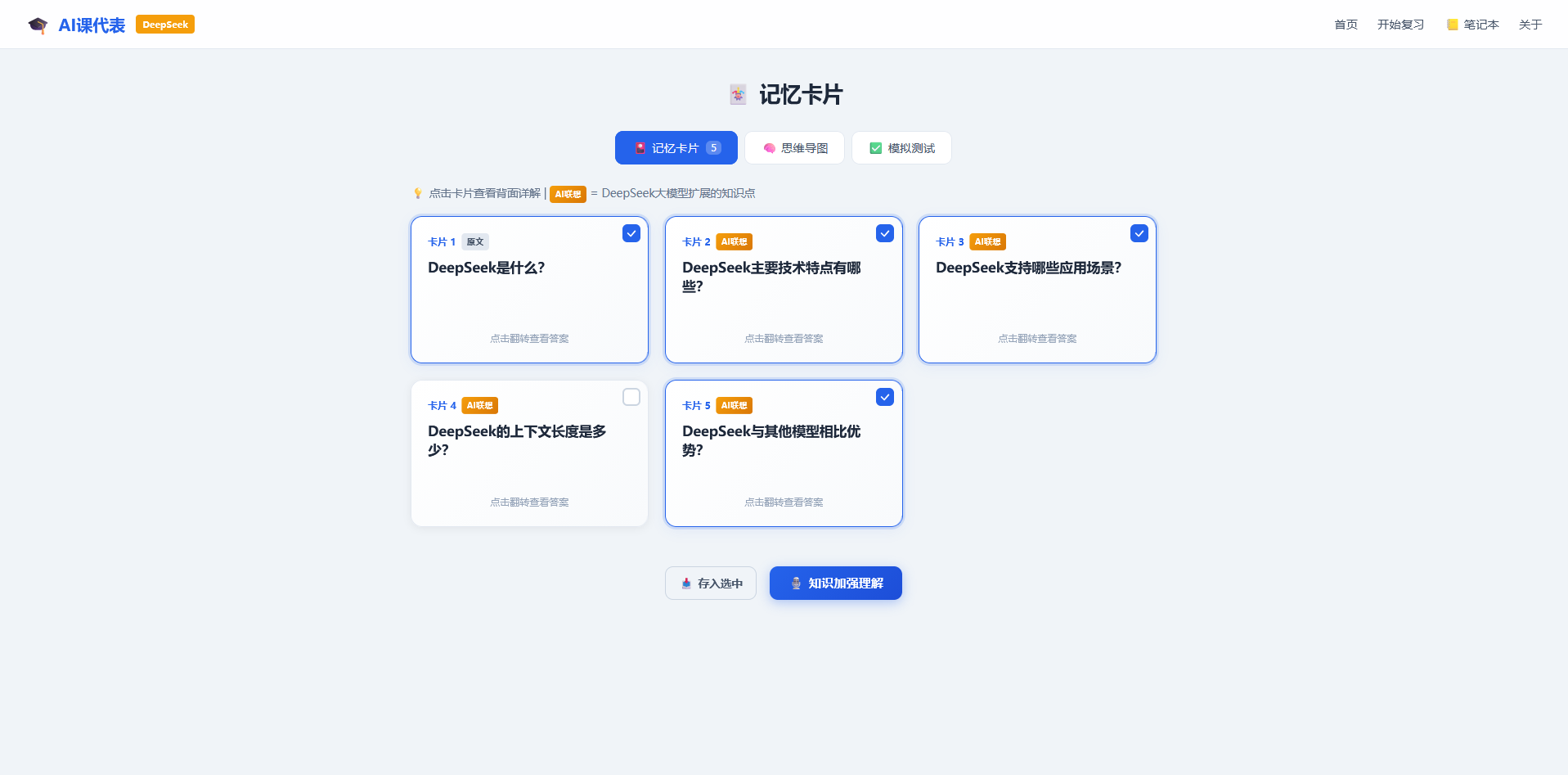The image size is (1568, 775).
Task: Click the AI联想 badge on card 4
Action: (479, 405)
